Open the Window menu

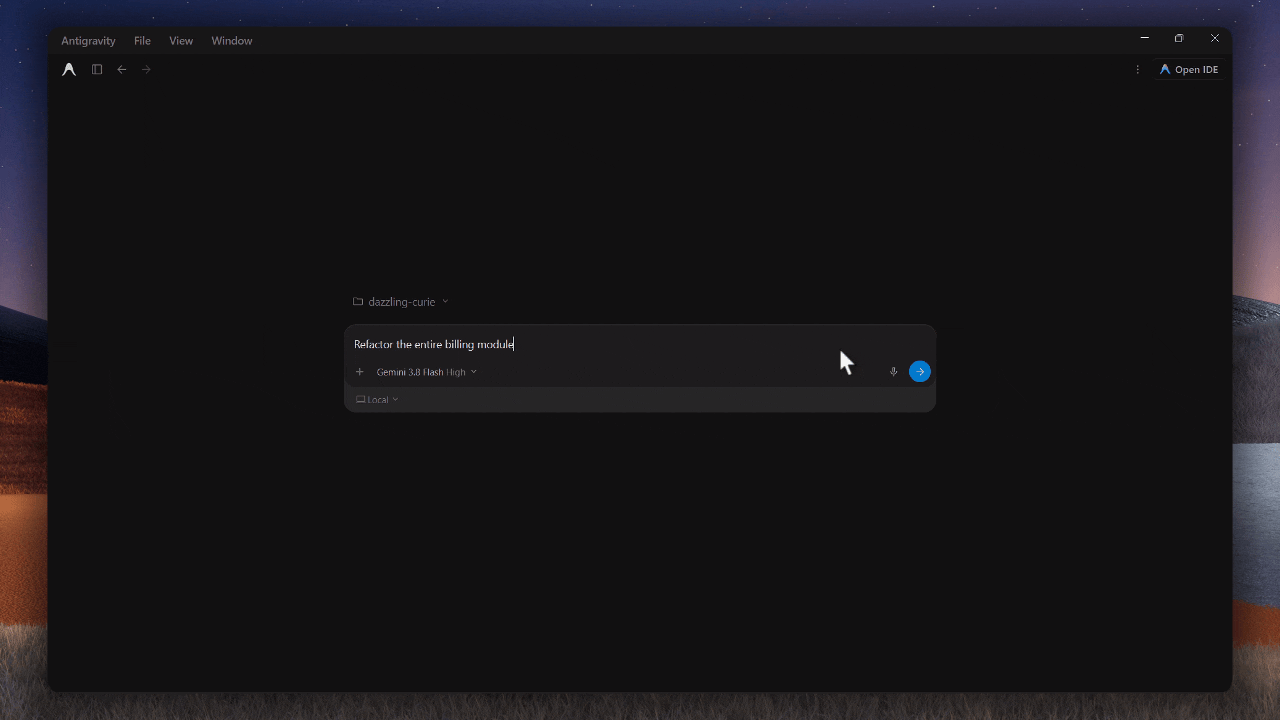click(232, 41)
